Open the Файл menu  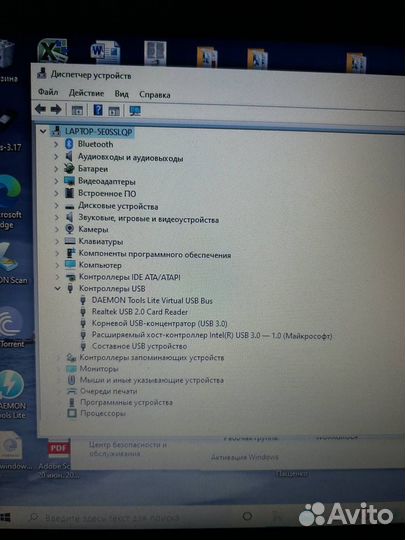[48, 92]
